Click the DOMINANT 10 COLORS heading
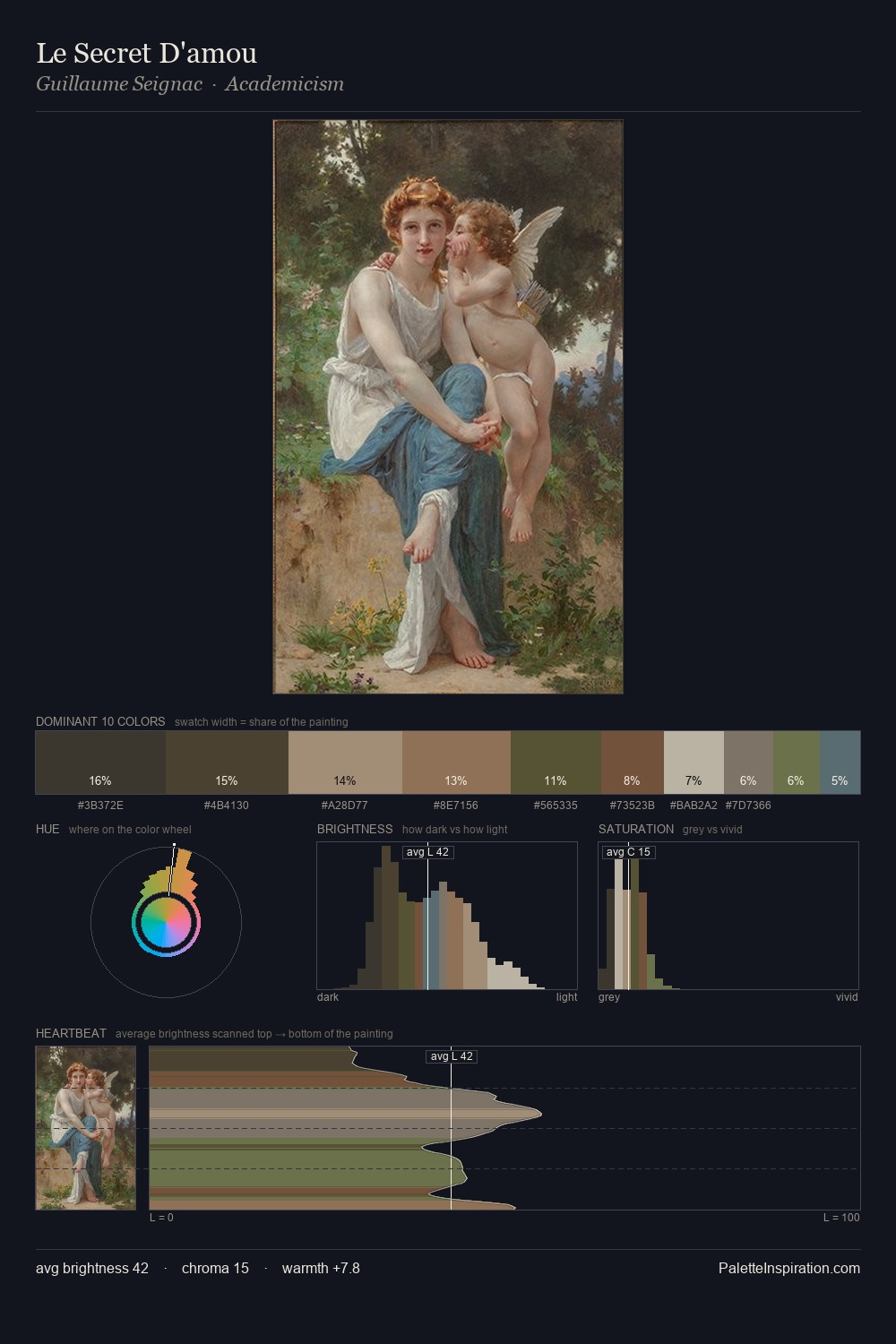The image size is (896, 1344). (100, 721)
